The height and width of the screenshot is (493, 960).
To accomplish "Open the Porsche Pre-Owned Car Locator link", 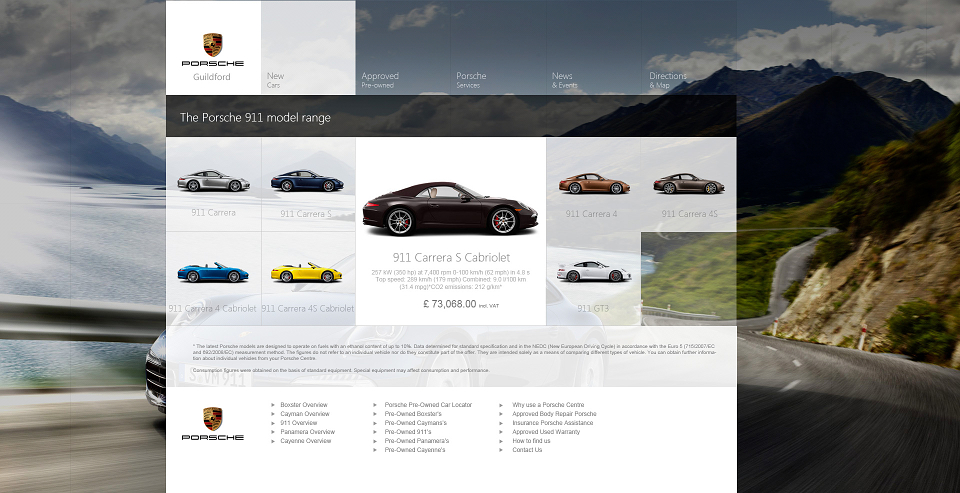I will pos(428,405).
